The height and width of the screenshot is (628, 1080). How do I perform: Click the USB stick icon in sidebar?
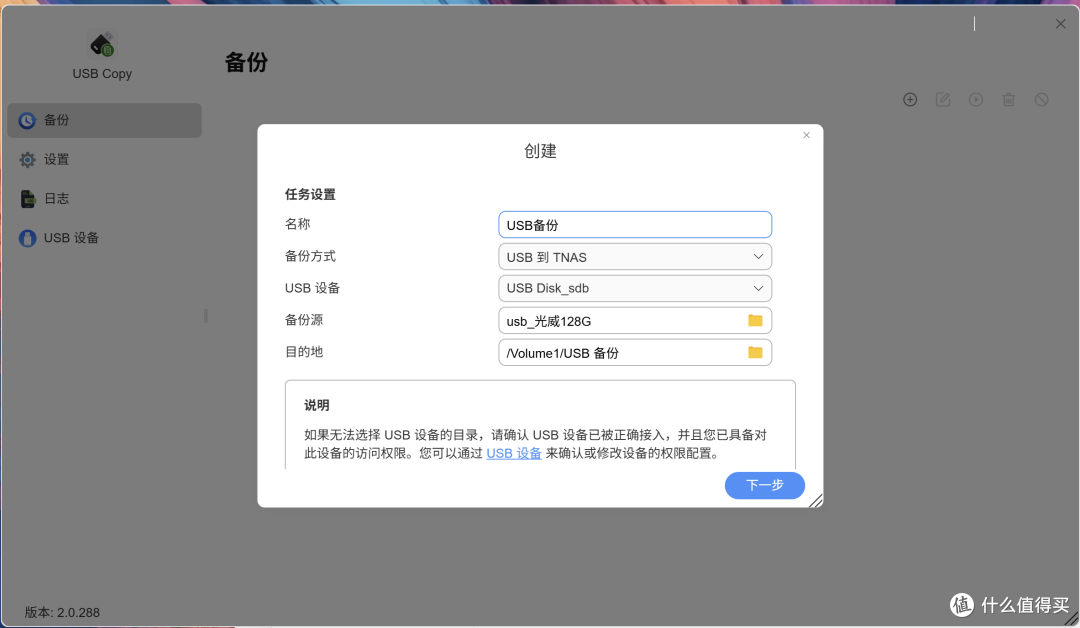click(27, 238)
